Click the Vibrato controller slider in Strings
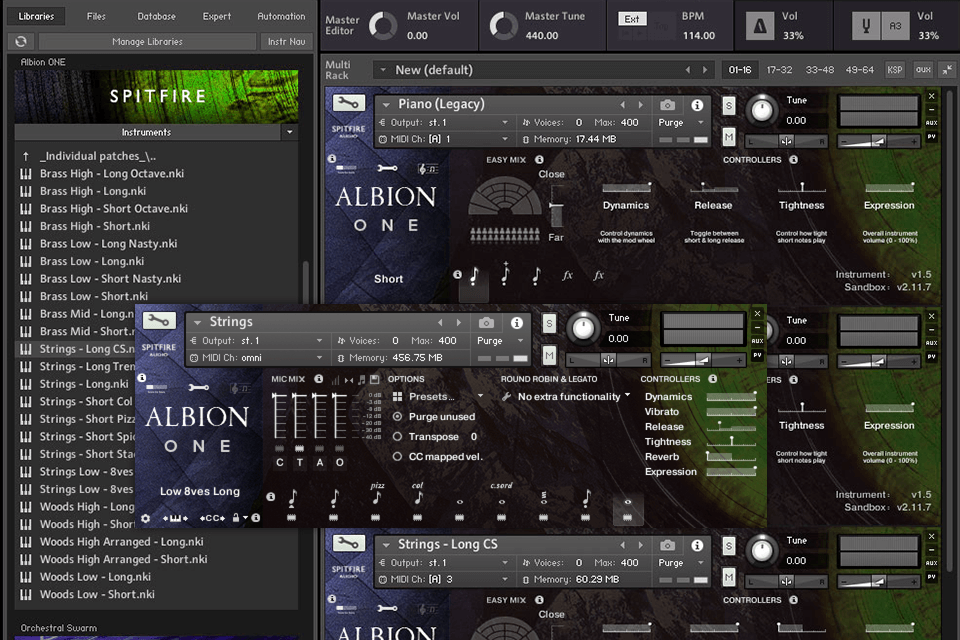Viewport: 960px width, 640px height. [x=731, y=412]
